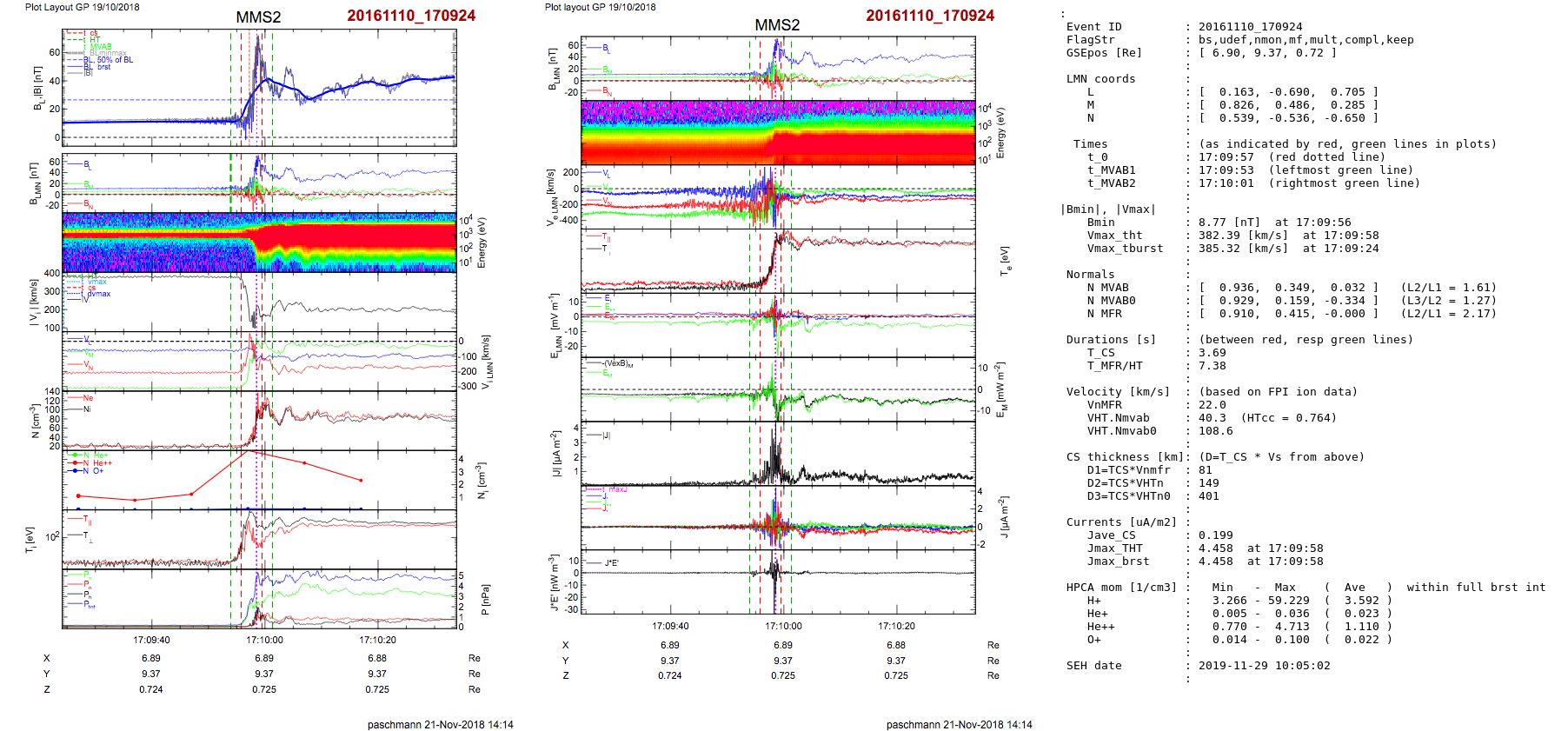
Task: Click the MMS2 title above the left plot
Action: pos(258,17)
